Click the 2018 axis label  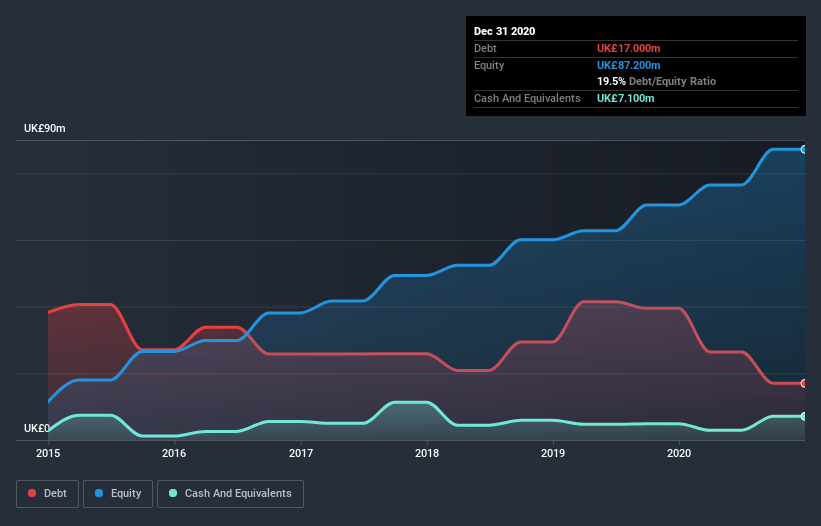[427, 453]
